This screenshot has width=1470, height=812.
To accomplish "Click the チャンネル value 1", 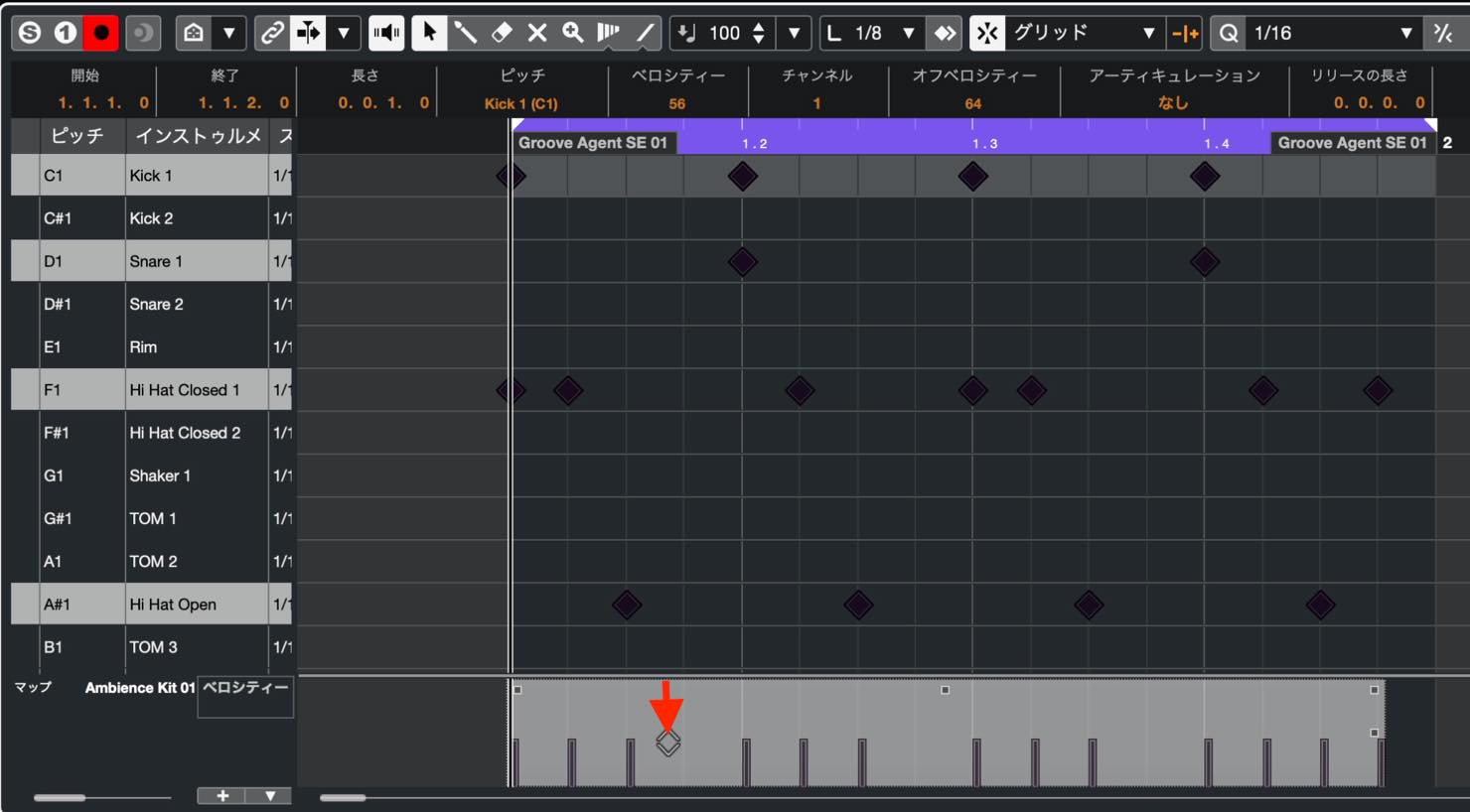I will 817,103.
